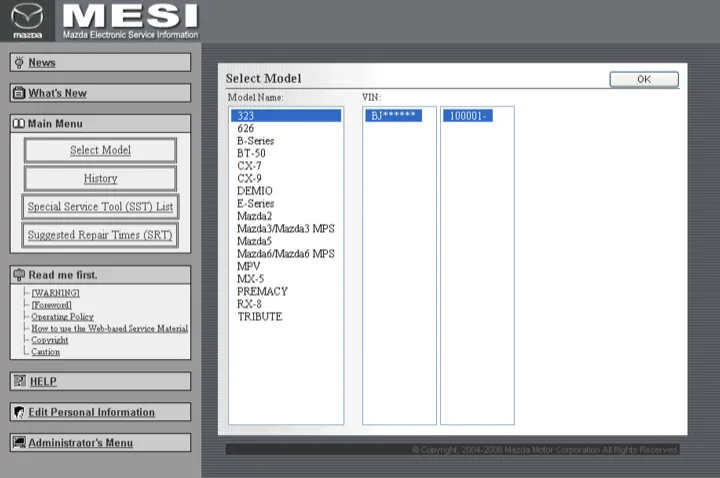The image size is (720, 478).
Task: Pick DEMIO from the model list
Action: [x=286, y=191]
